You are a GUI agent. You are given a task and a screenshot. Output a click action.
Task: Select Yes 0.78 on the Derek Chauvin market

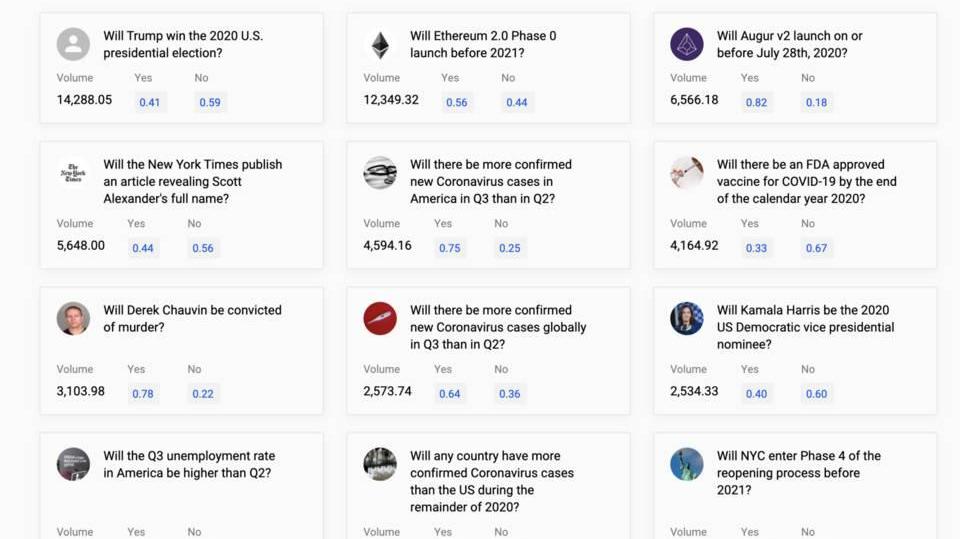coord(143,394)
